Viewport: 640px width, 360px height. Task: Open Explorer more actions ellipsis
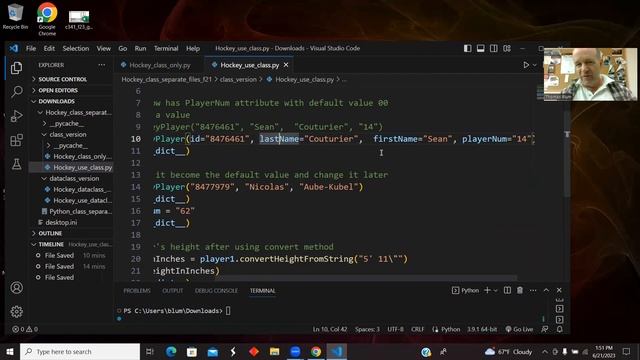(102, 65)
